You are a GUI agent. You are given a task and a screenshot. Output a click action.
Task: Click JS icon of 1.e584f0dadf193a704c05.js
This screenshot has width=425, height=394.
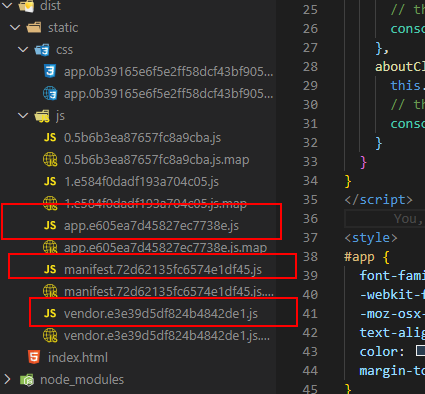tap(50, 181)
